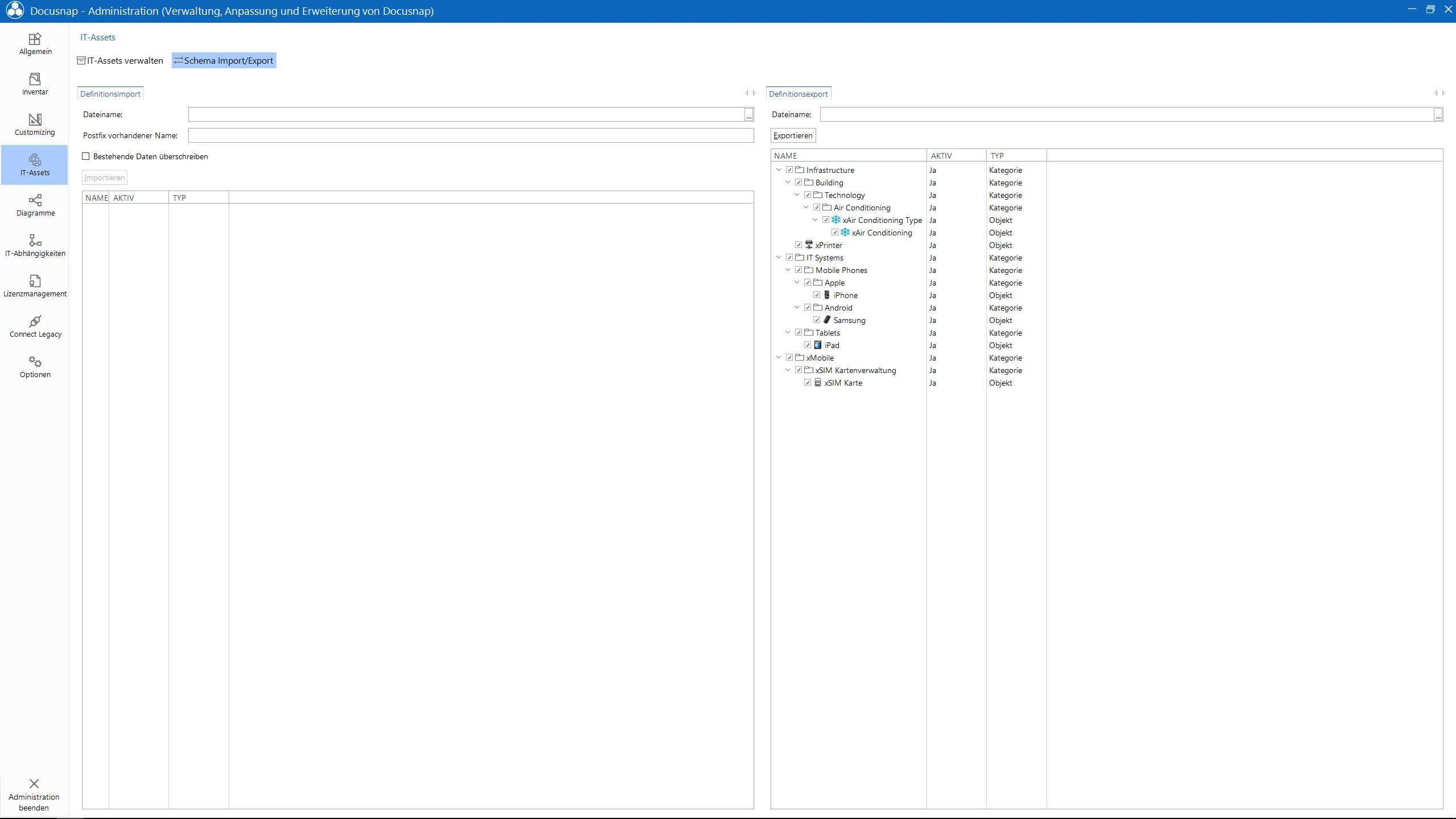Browse for import file with ellipsis button
This screenshot has height=819, width=1456.
749,115
